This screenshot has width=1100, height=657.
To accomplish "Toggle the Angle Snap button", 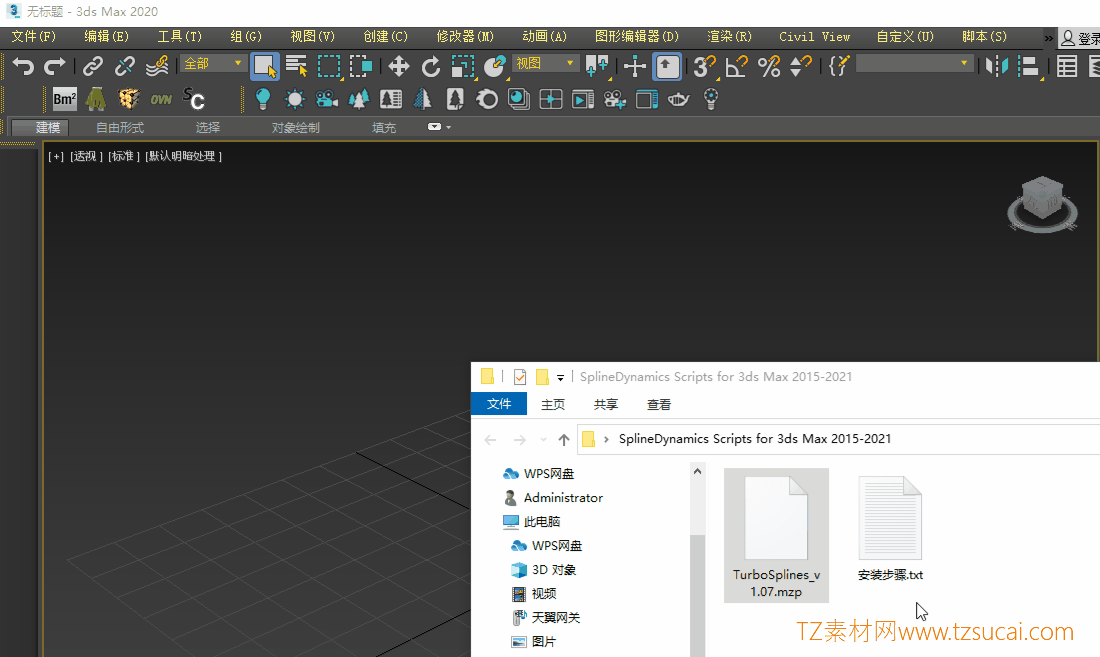I will [737, 67].
